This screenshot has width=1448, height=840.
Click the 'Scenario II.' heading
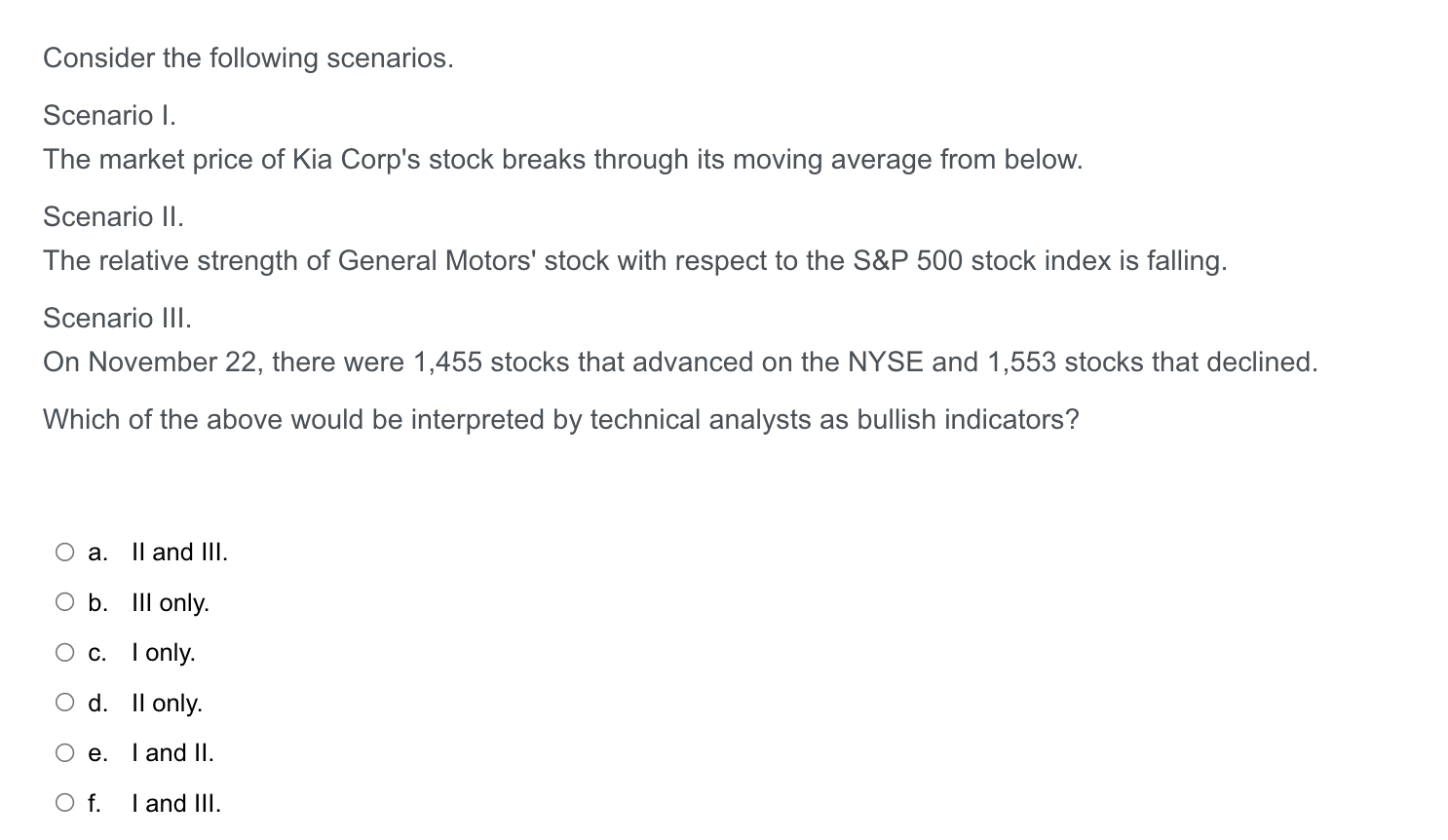click(113, 216)
